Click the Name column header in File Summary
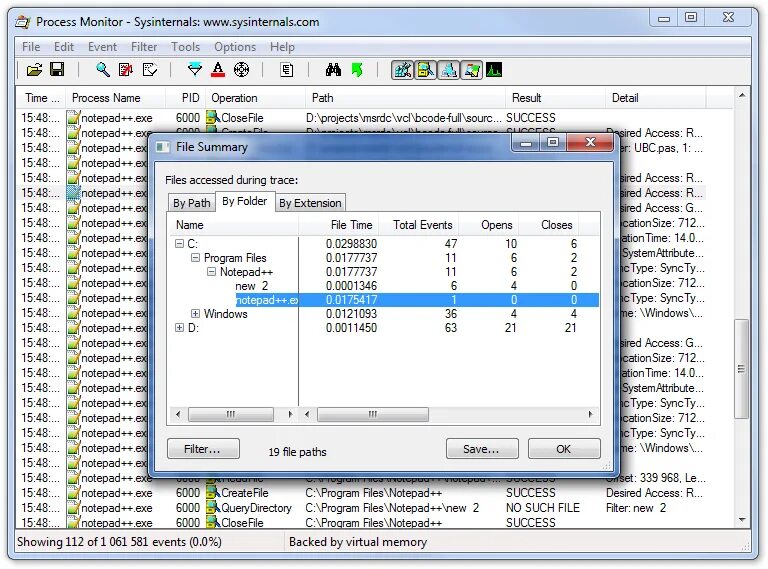The image size is (768, 569). click(x=234, y=225)
